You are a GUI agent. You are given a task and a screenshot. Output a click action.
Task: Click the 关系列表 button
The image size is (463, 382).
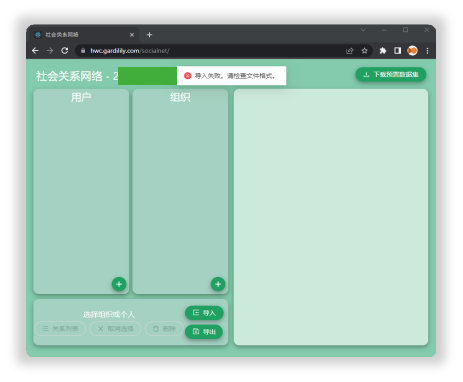(60, 329)
